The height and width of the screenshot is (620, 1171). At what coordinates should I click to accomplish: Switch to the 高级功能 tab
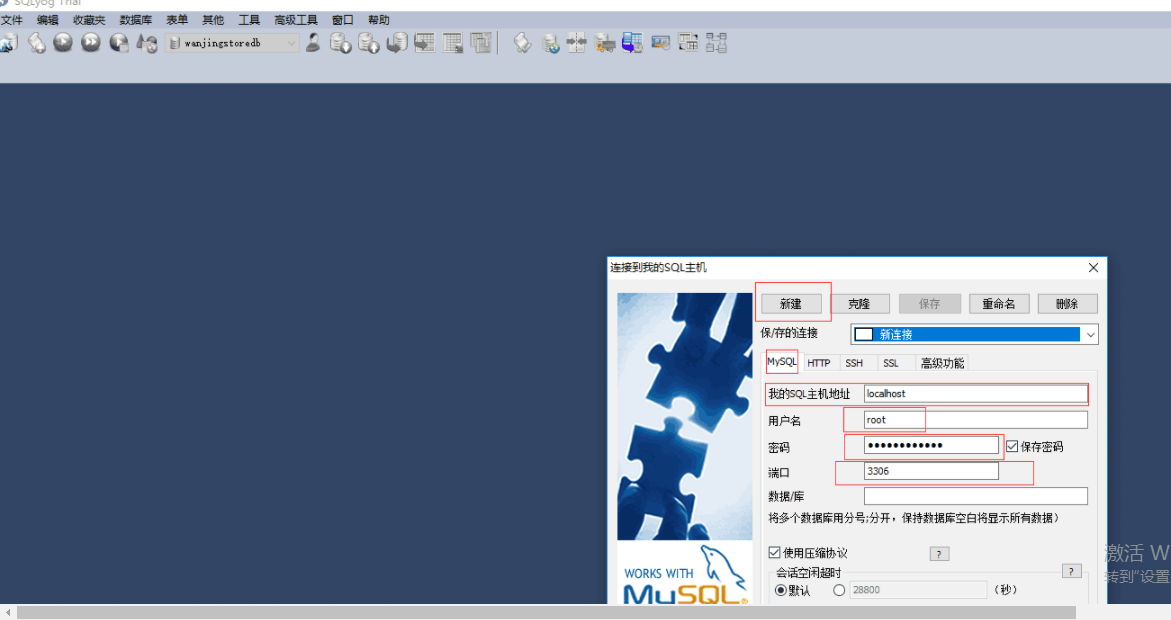coord(942,363)
